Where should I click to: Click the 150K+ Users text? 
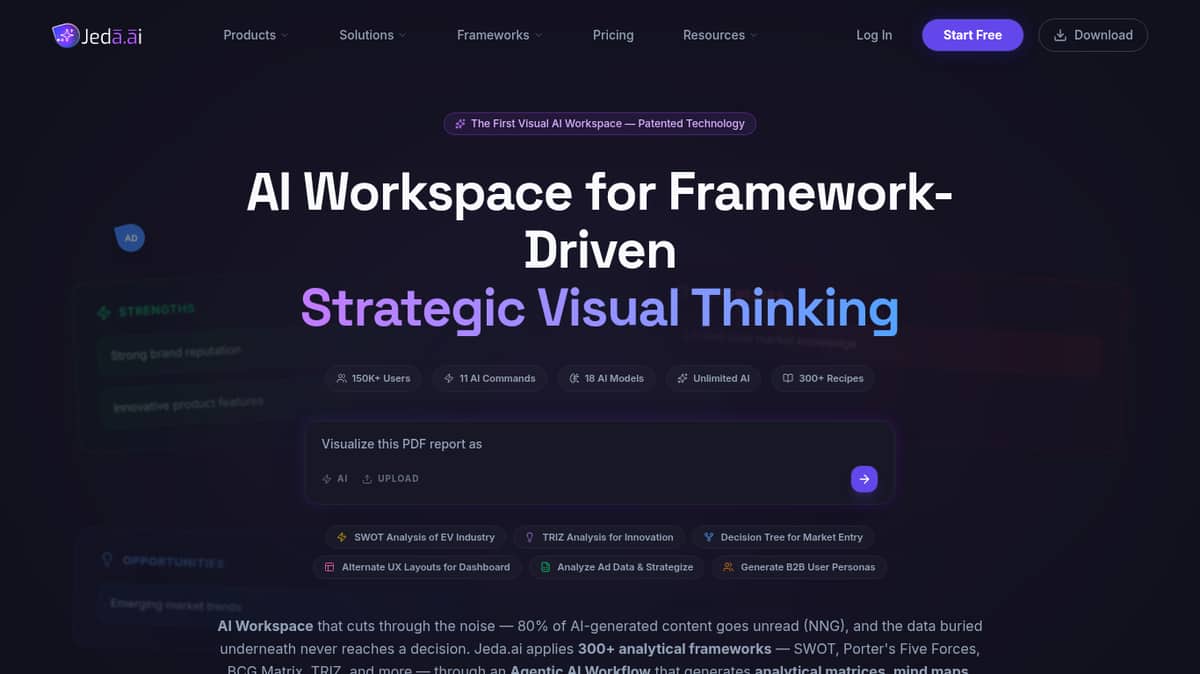click(x=381, y=379)
